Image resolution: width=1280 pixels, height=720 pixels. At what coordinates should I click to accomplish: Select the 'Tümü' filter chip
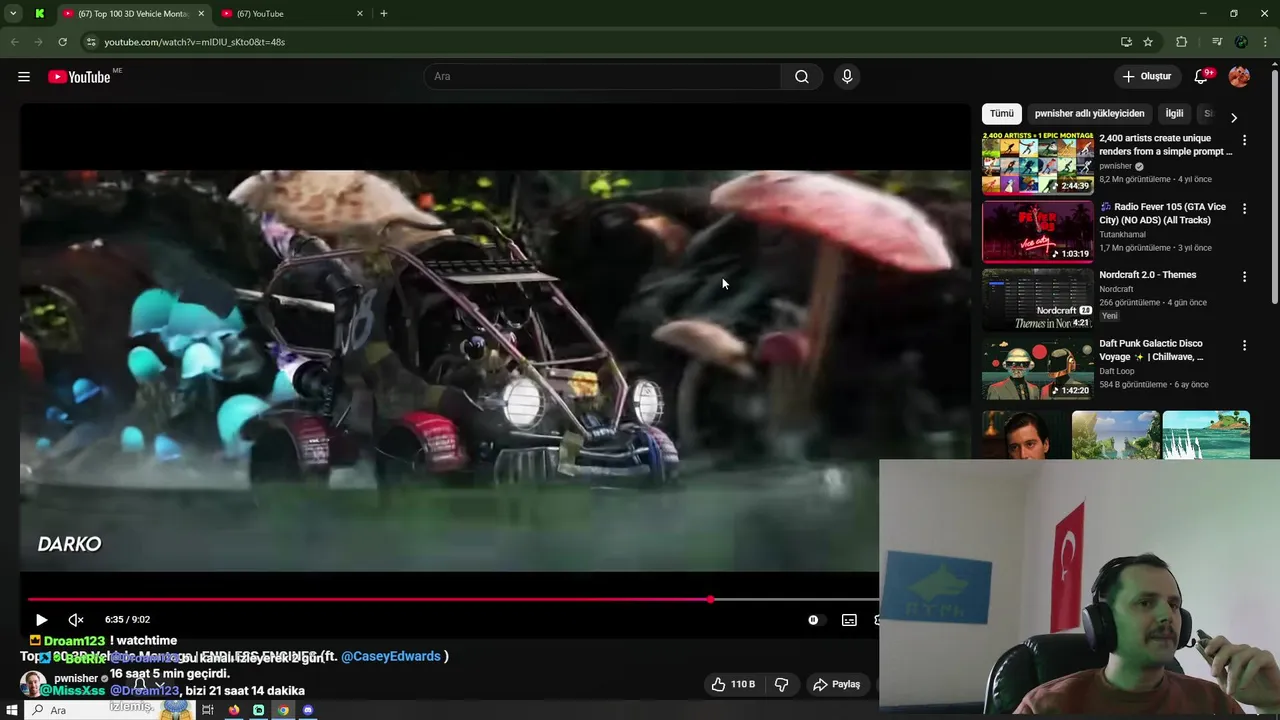pyautogui.click(x=1001, y=114)
